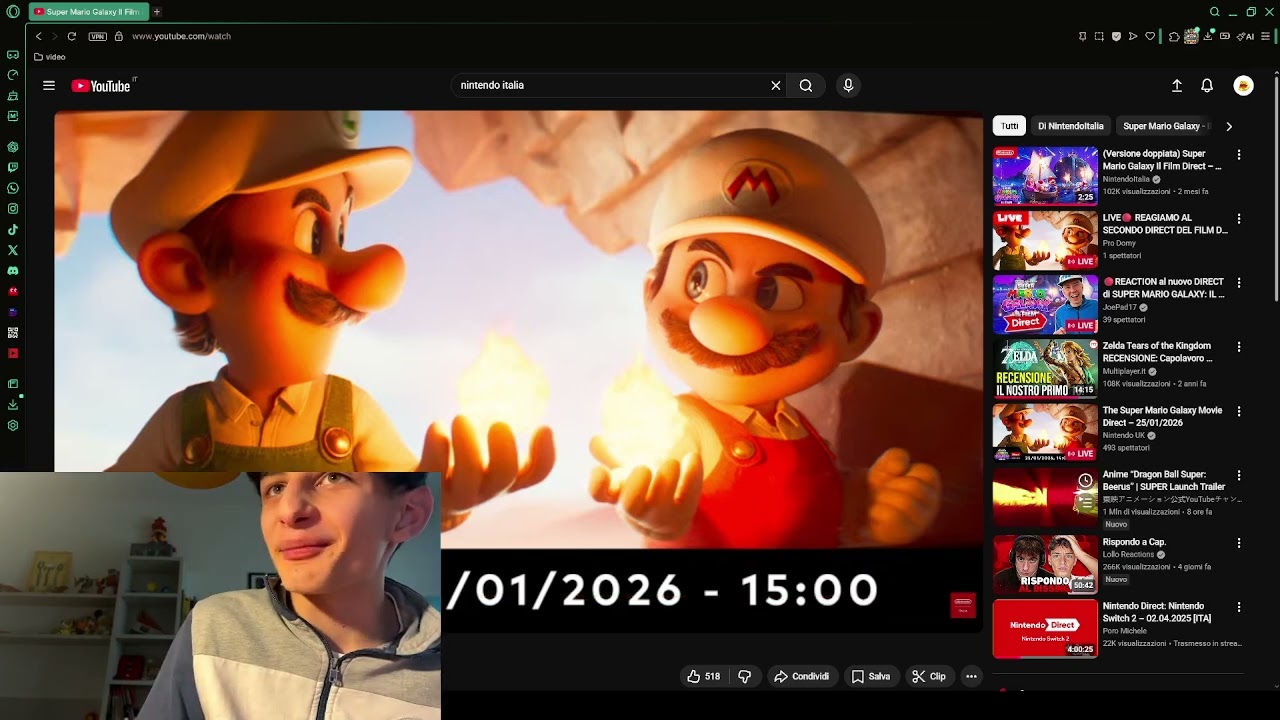Open more actions ellipsis below video
Viewport: 1280px width, 720px height.
(971, 676)
